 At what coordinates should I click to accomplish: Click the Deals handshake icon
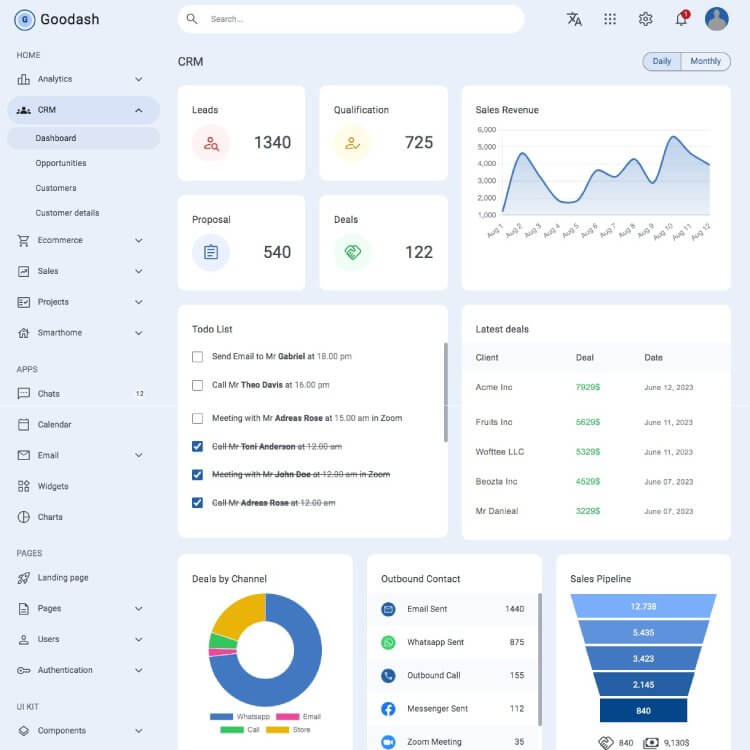(353, 252)
